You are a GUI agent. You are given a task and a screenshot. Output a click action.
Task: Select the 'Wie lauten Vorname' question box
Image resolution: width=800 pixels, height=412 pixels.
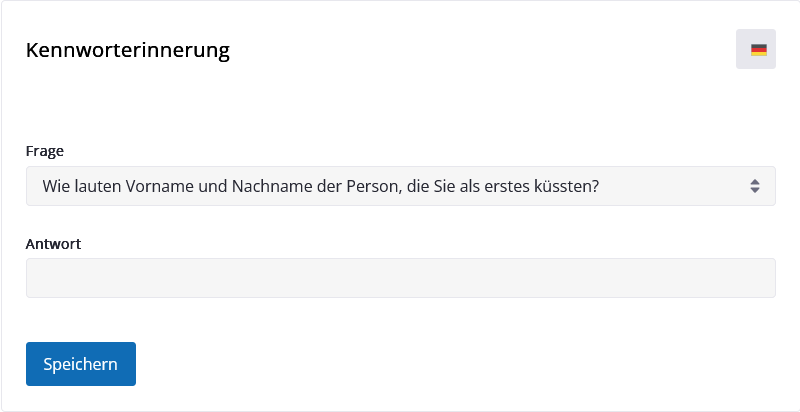point(401,186)
